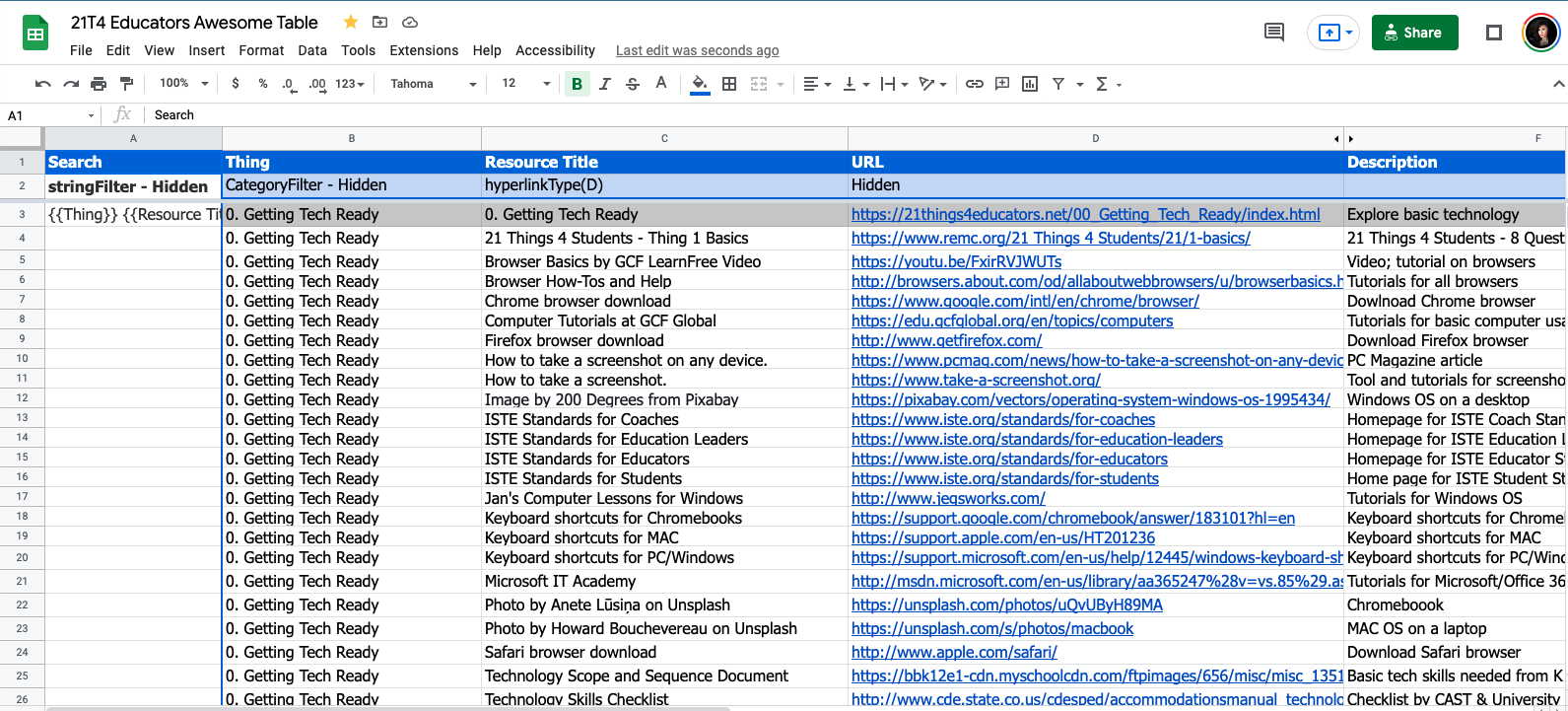Select the cell Chrome browser download

pyautogui.click(x=664, y=301)
